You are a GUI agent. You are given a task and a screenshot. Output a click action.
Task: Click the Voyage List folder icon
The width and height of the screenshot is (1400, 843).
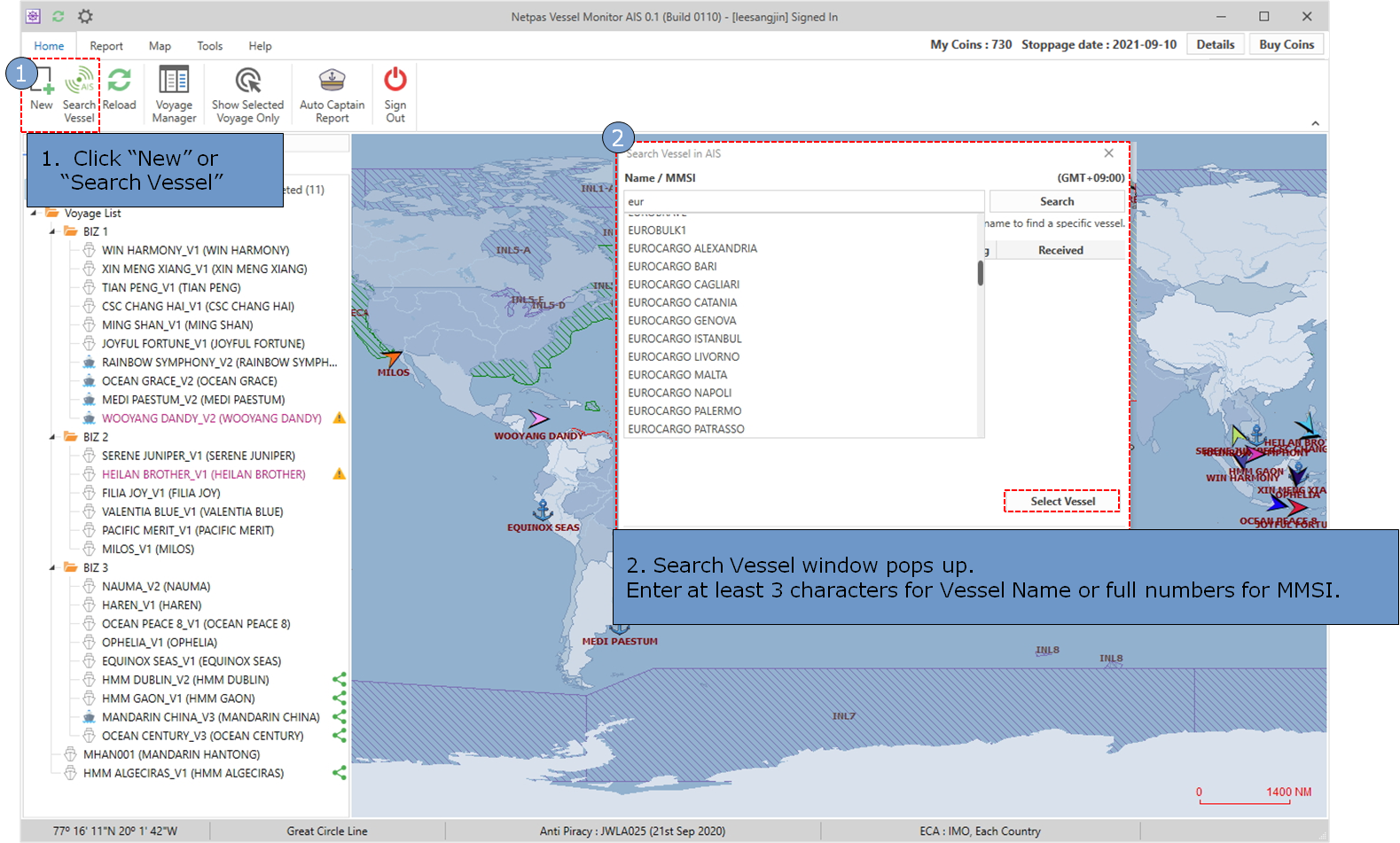(x=52, y=213)
